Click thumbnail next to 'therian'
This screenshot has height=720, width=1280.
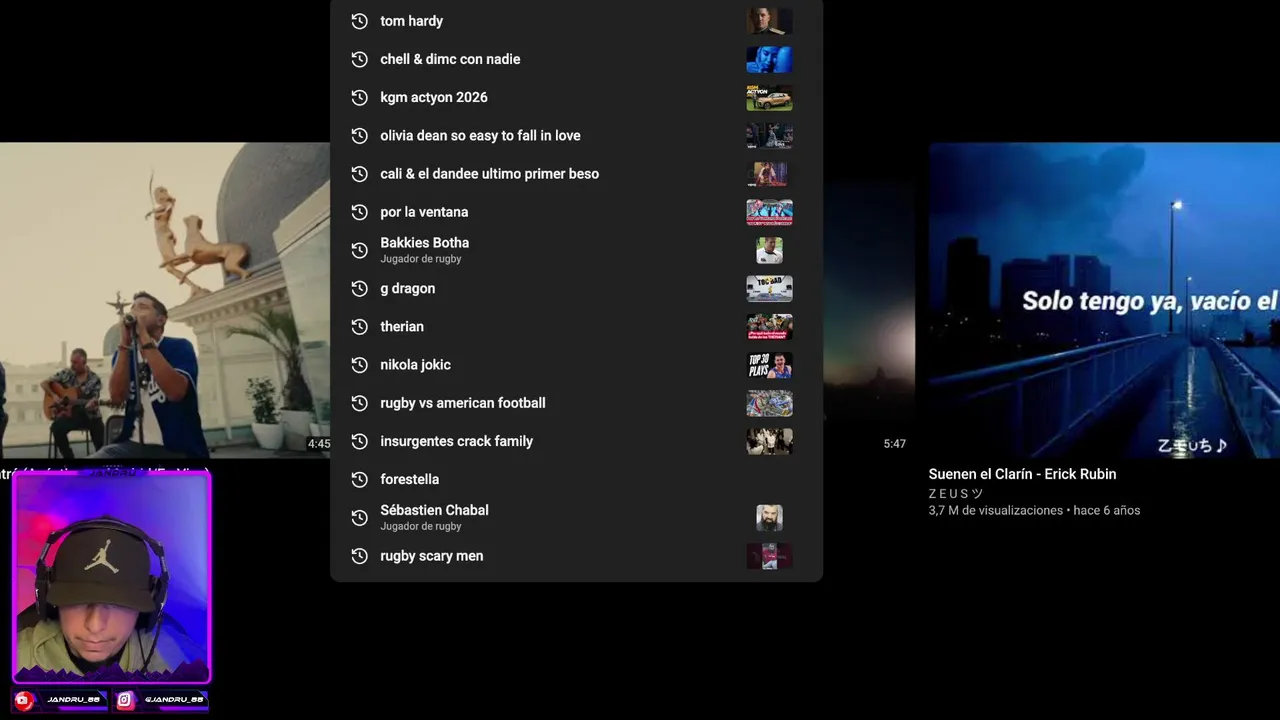(x=769, y=326)
